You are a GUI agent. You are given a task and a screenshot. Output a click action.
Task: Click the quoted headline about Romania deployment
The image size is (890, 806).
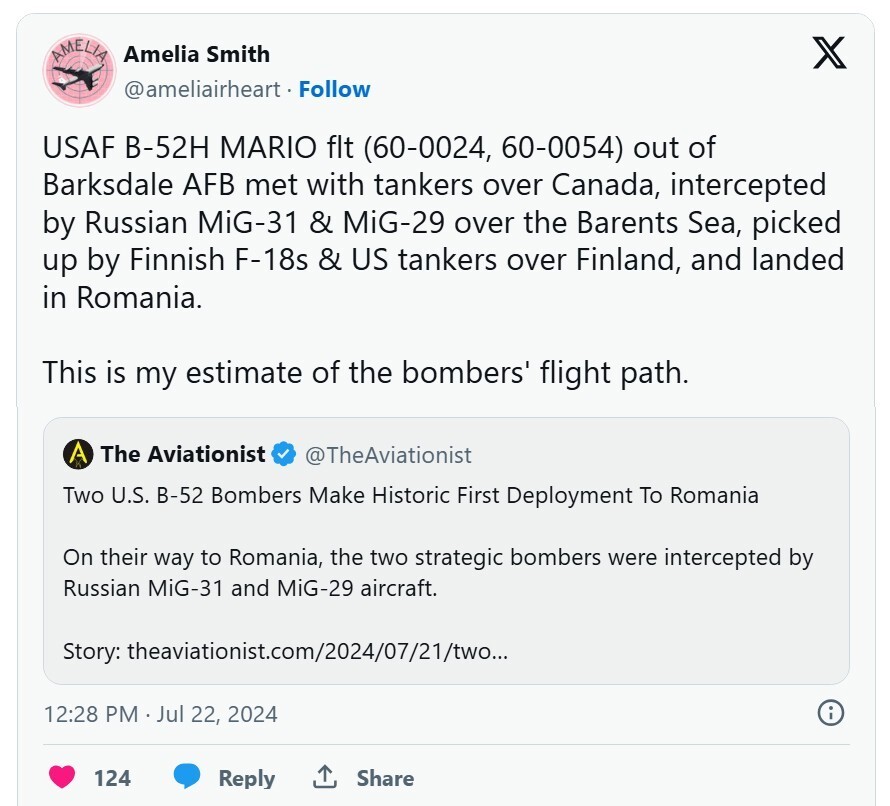[x=410, y=495]
